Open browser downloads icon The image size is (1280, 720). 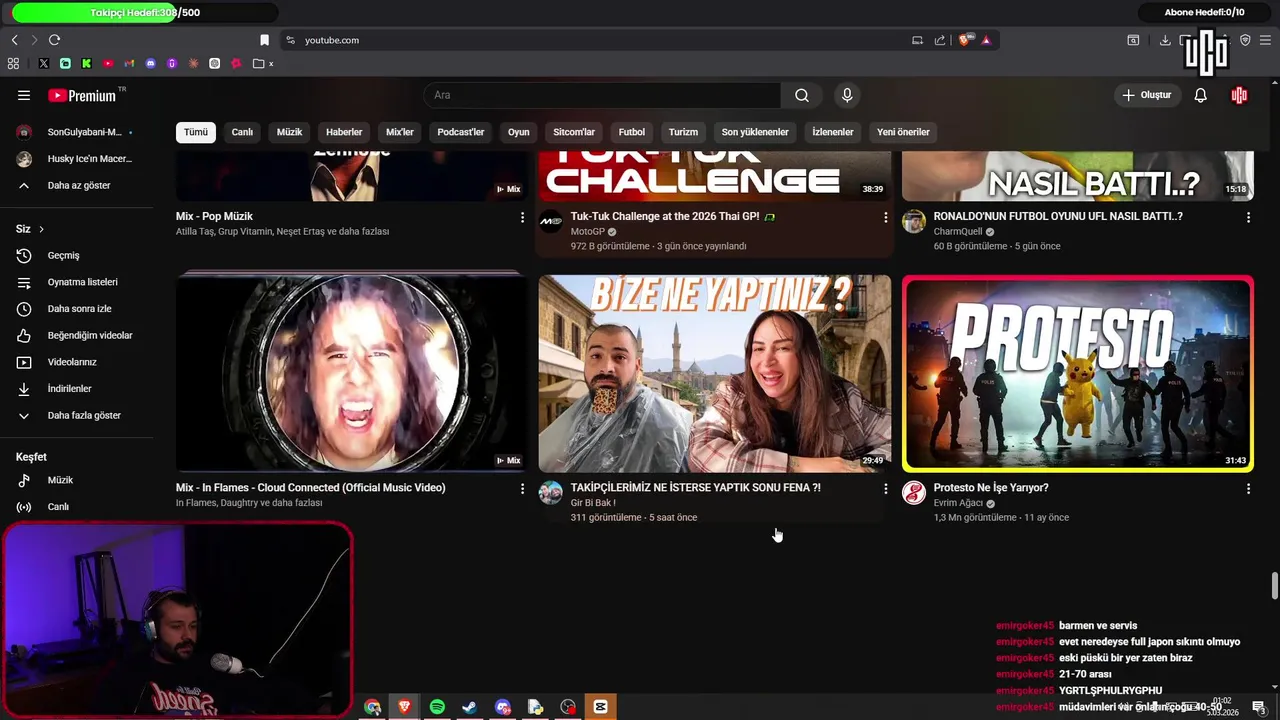pyautogui.click(x=1165, y=40)
